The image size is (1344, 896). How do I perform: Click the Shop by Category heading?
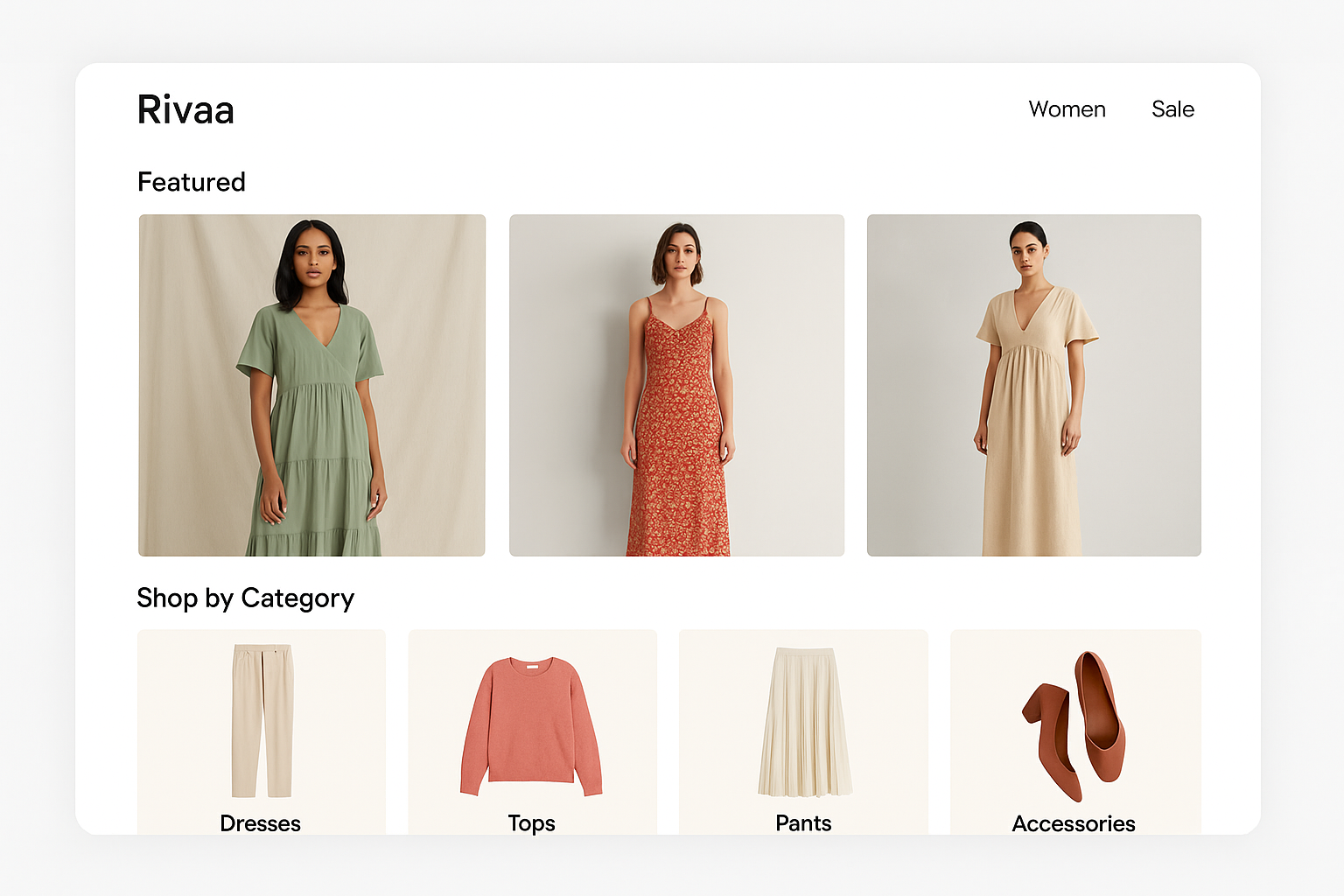pyautogui.click(x=245, y=598)
